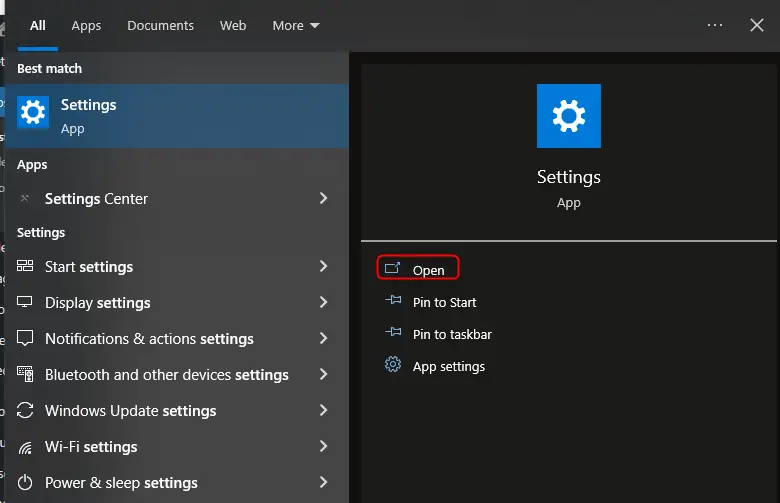The height and width of the screenshot is (503, 780).
Task: Click the Power & sleep power icon
Action: [25, 483]
